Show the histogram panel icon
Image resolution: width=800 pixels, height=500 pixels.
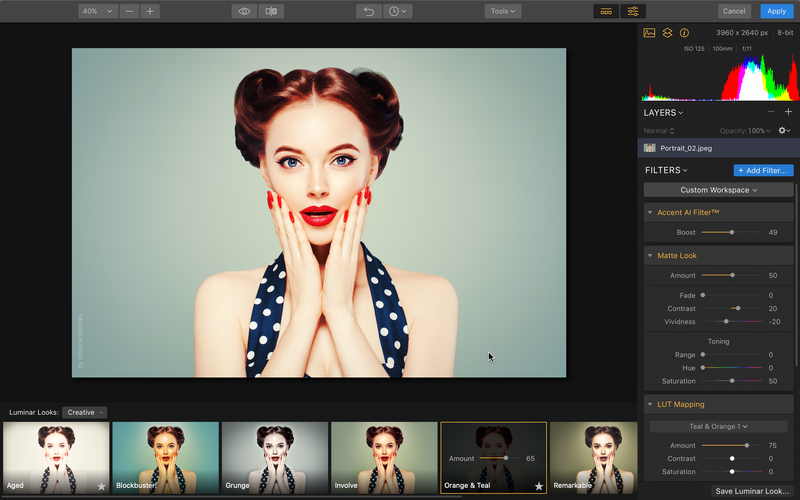tap(649, 33)
